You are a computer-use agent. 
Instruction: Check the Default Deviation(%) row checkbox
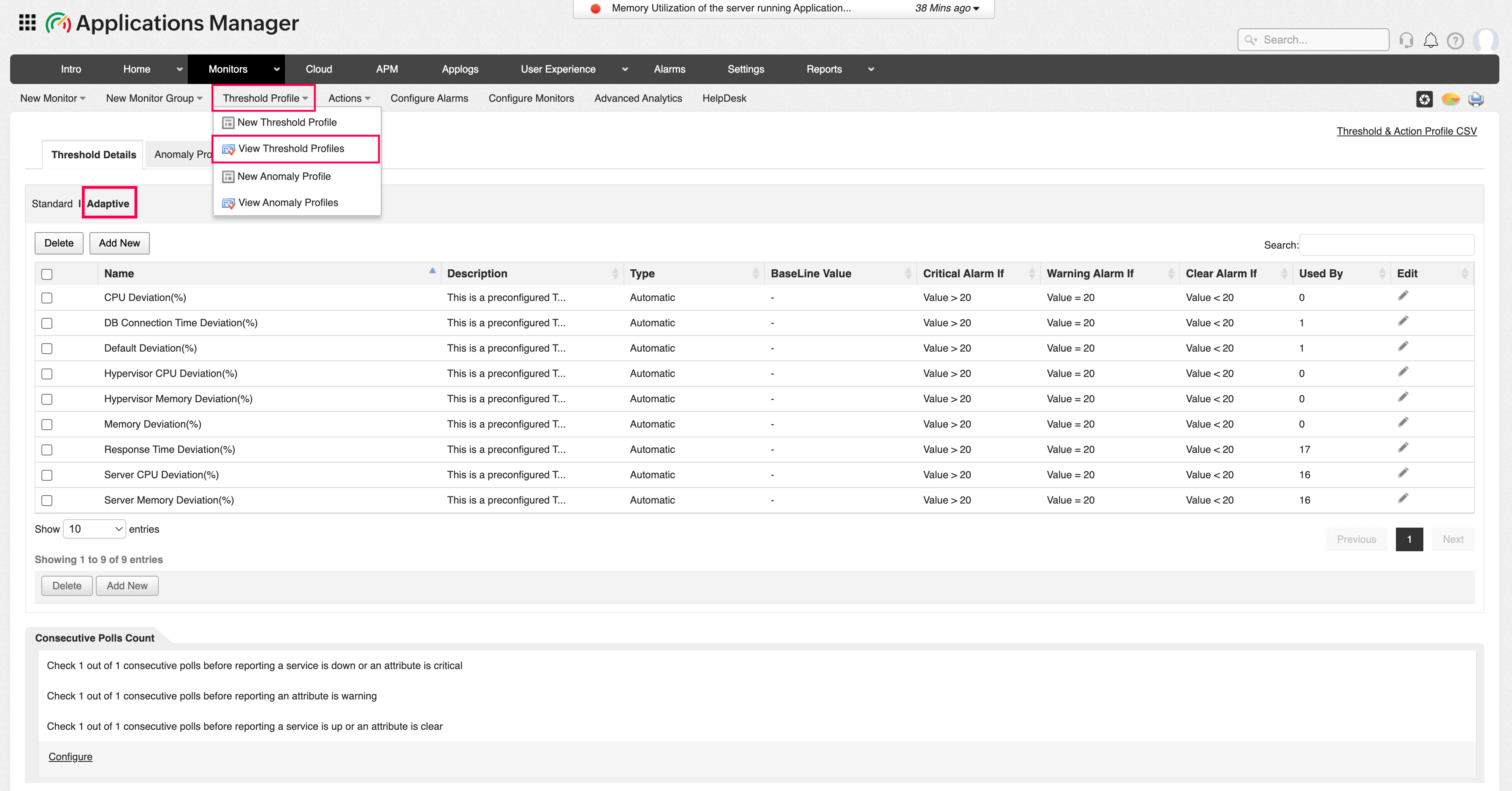47,349
